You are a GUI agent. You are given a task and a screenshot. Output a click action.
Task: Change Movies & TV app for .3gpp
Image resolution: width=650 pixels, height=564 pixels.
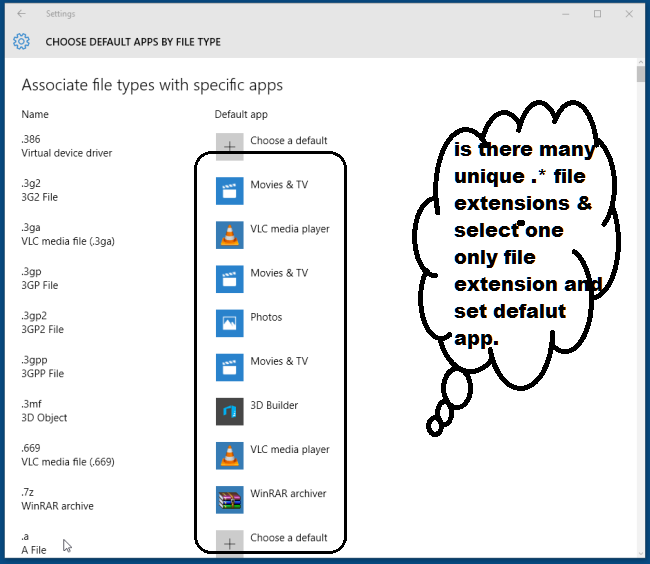[279, 361]
